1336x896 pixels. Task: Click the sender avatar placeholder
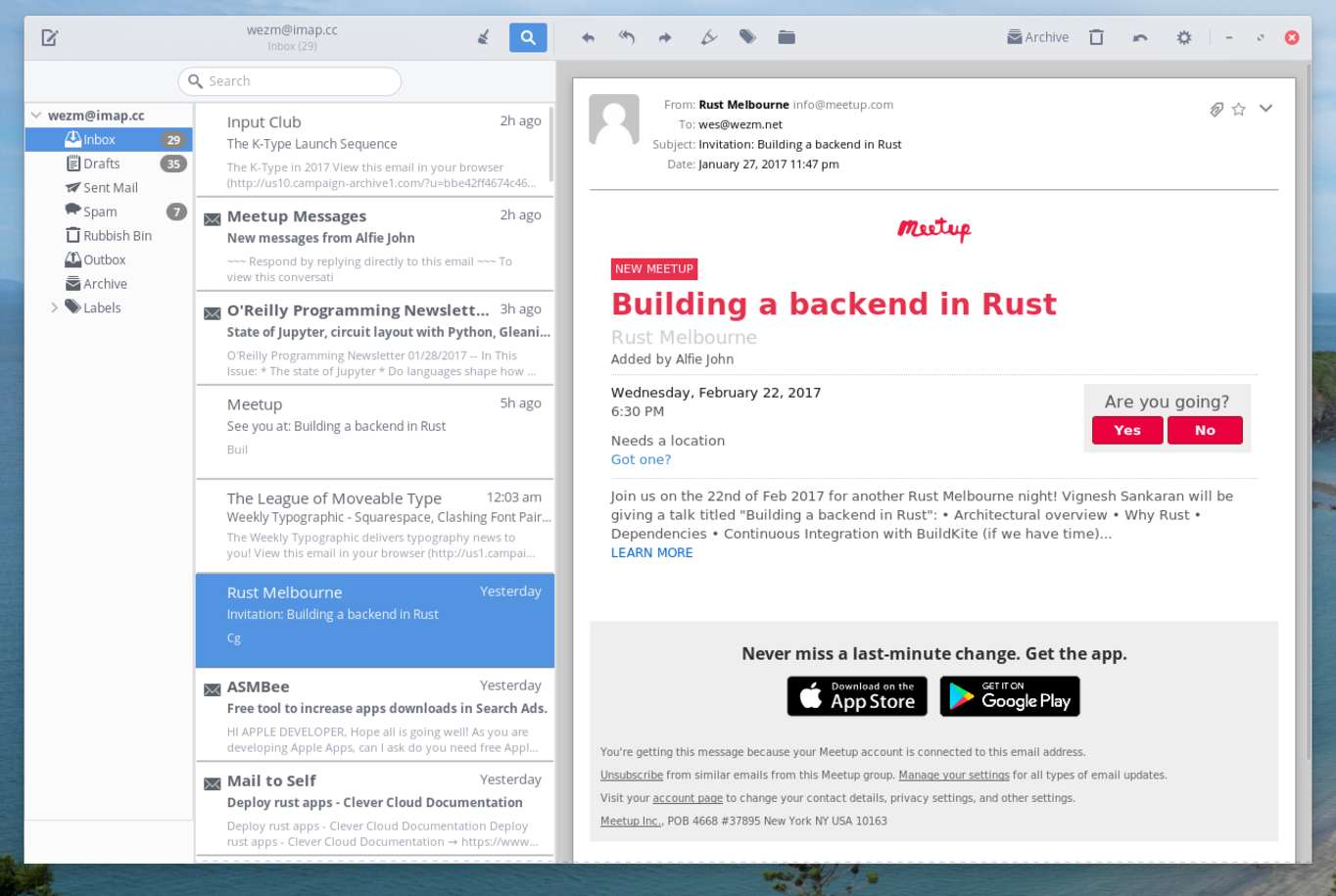pyautogui.click(x=614, y=119)
